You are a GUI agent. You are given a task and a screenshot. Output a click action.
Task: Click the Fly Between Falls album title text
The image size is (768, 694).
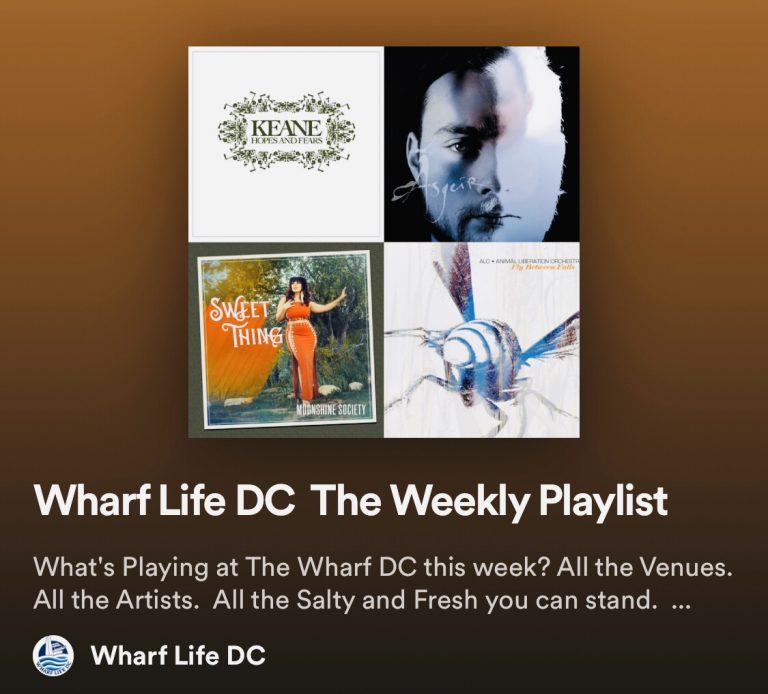tap(545, 268)
